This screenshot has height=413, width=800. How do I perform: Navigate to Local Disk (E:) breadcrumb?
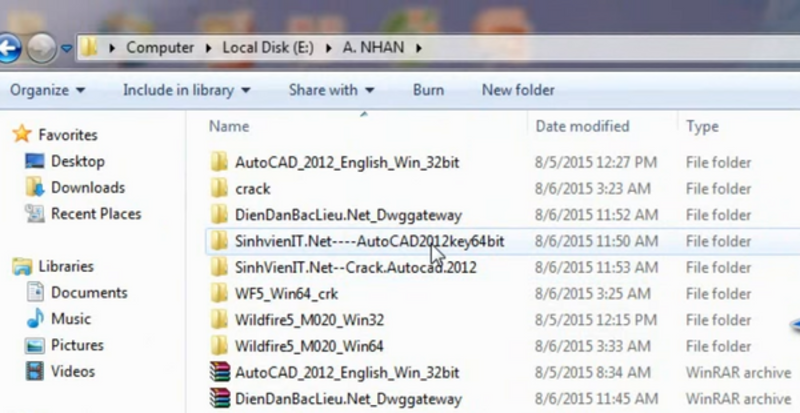(268, 48)
